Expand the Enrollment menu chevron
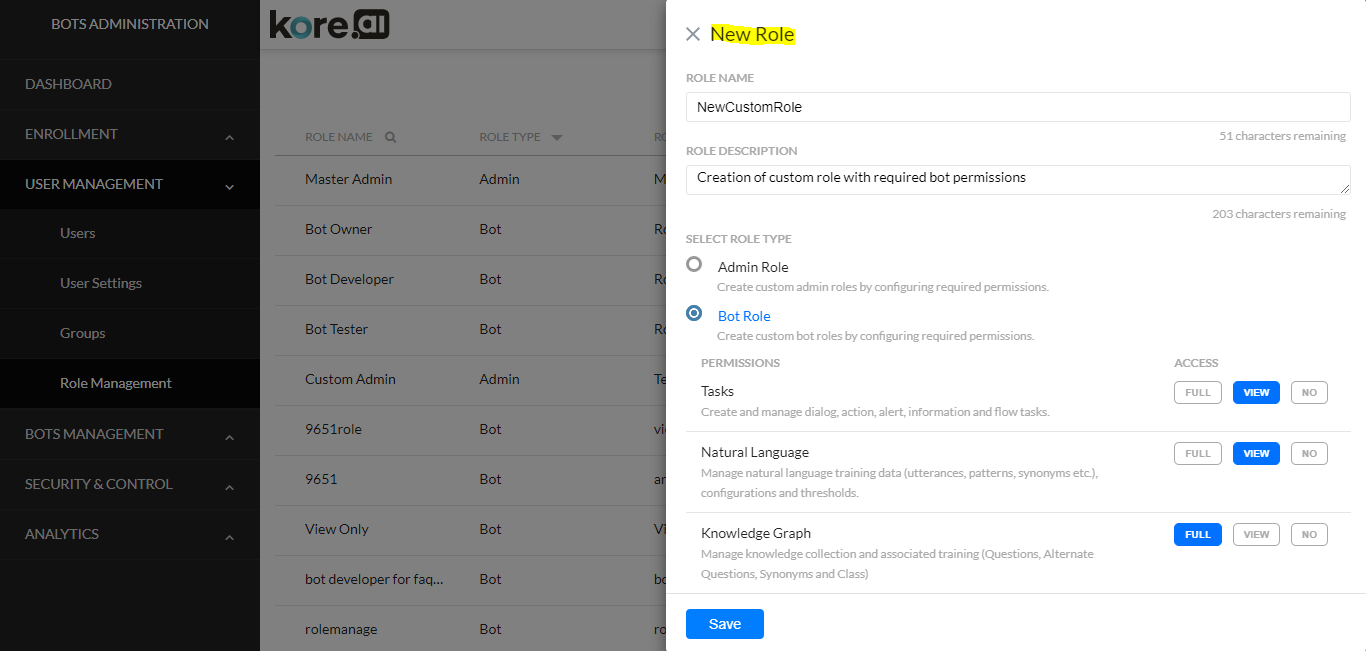1366x651 pixels. 230,137
